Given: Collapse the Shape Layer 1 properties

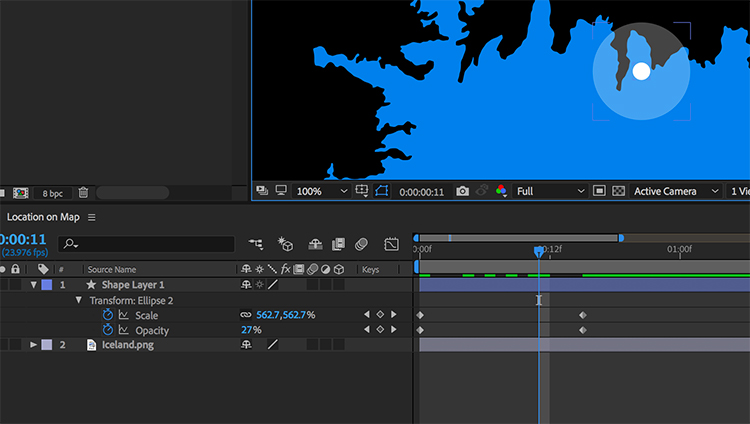Looking at the screenshot, I should pyautogui.click(x=33, y=285).
